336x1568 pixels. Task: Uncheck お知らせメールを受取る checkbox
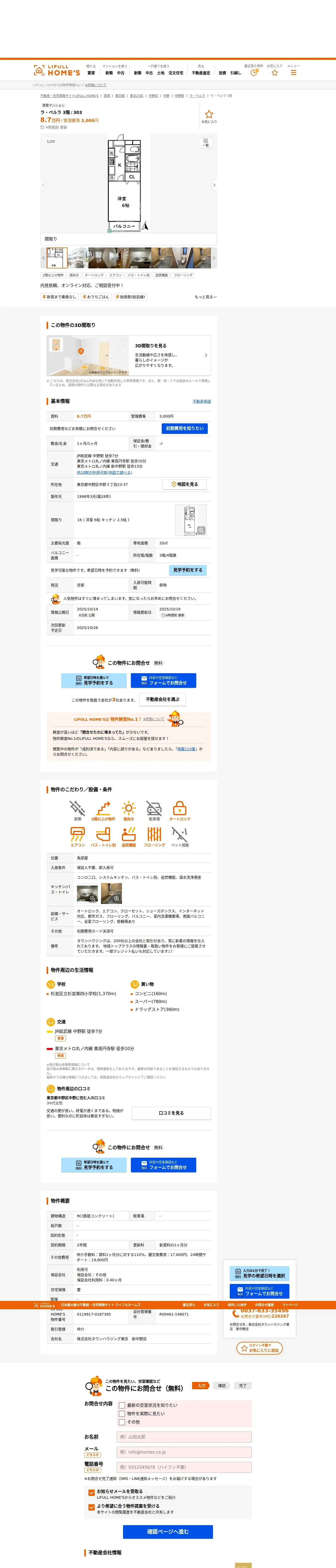[x=92, y=1492]
